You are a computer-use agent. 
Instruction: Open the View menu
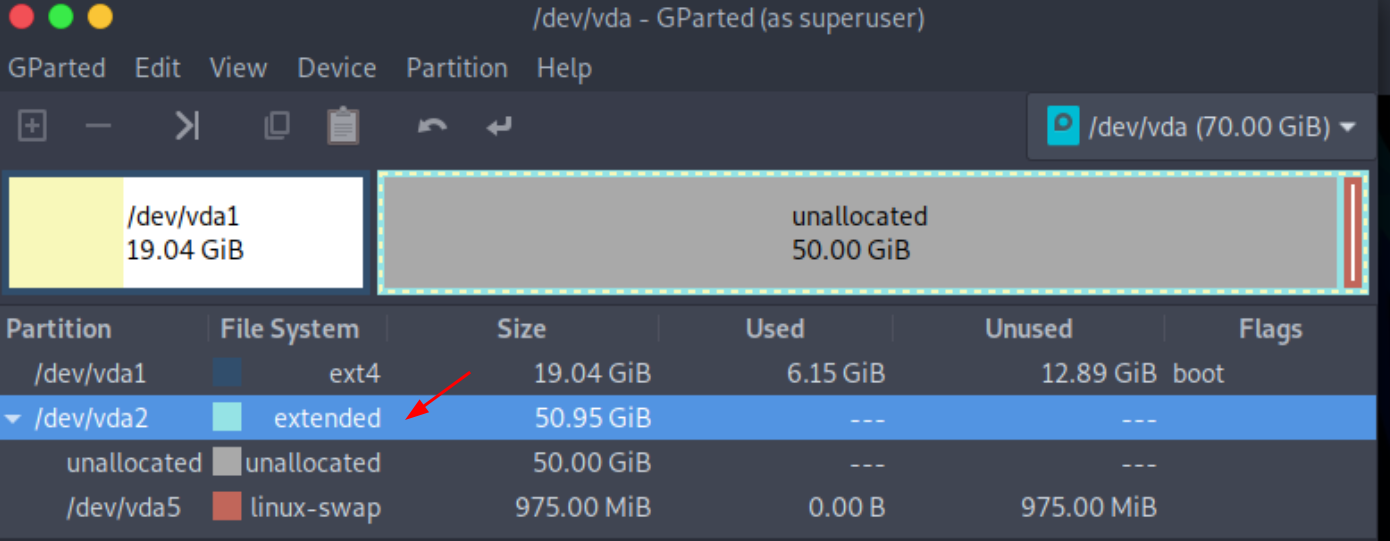coord(238,68)
